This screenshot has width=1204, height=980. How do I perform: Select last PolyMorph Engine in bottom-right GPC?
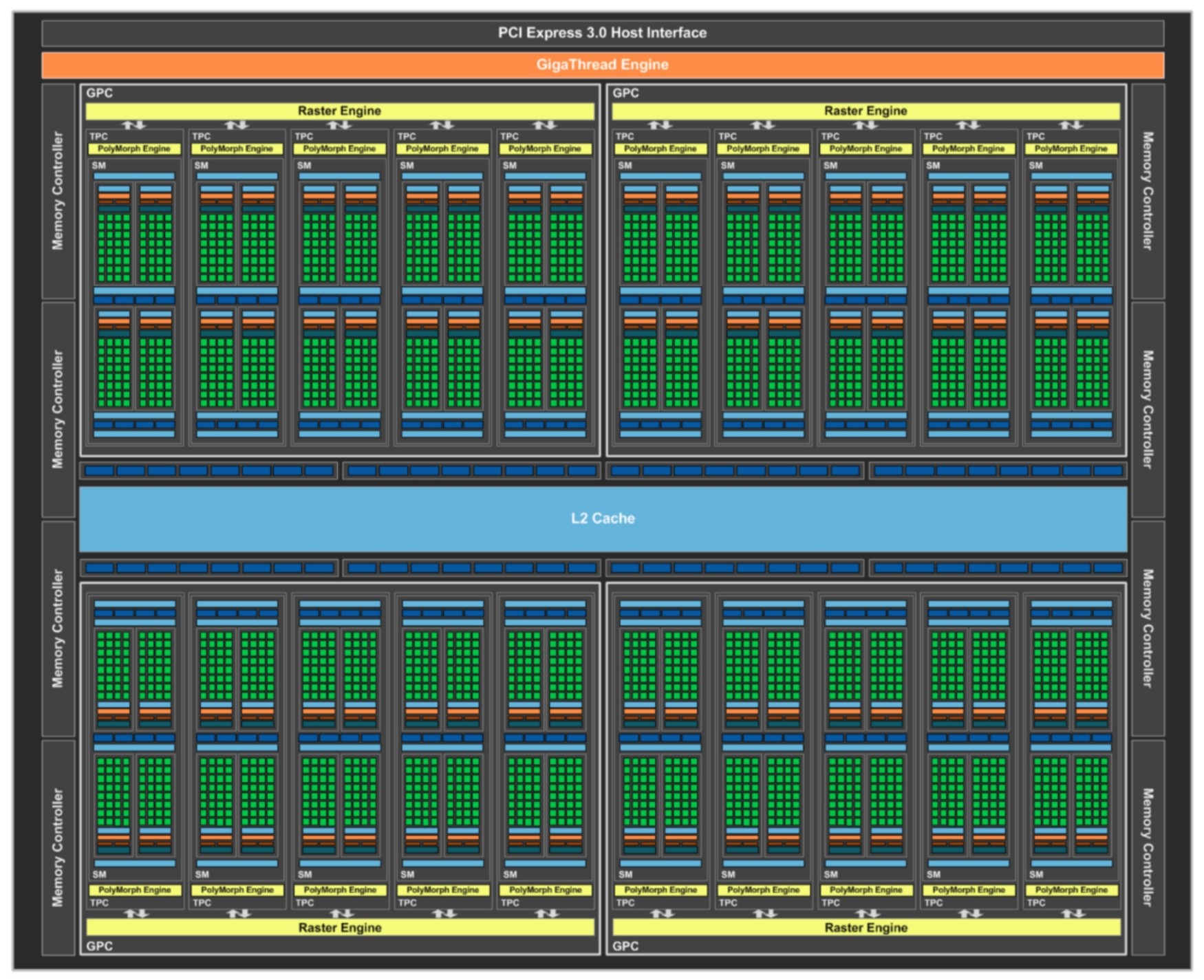tap(1072, 890)
